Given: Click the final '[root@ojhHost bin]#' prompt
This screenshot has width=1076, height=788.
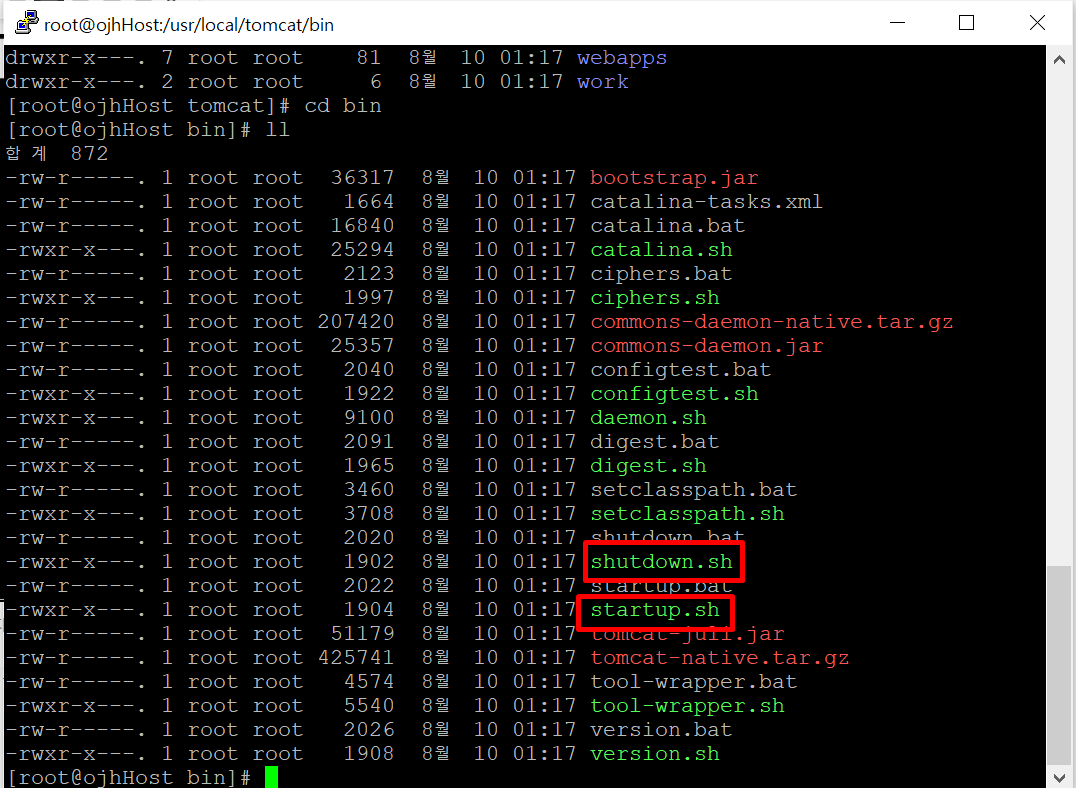Looking at the screenshot, I should pos(129,778).
